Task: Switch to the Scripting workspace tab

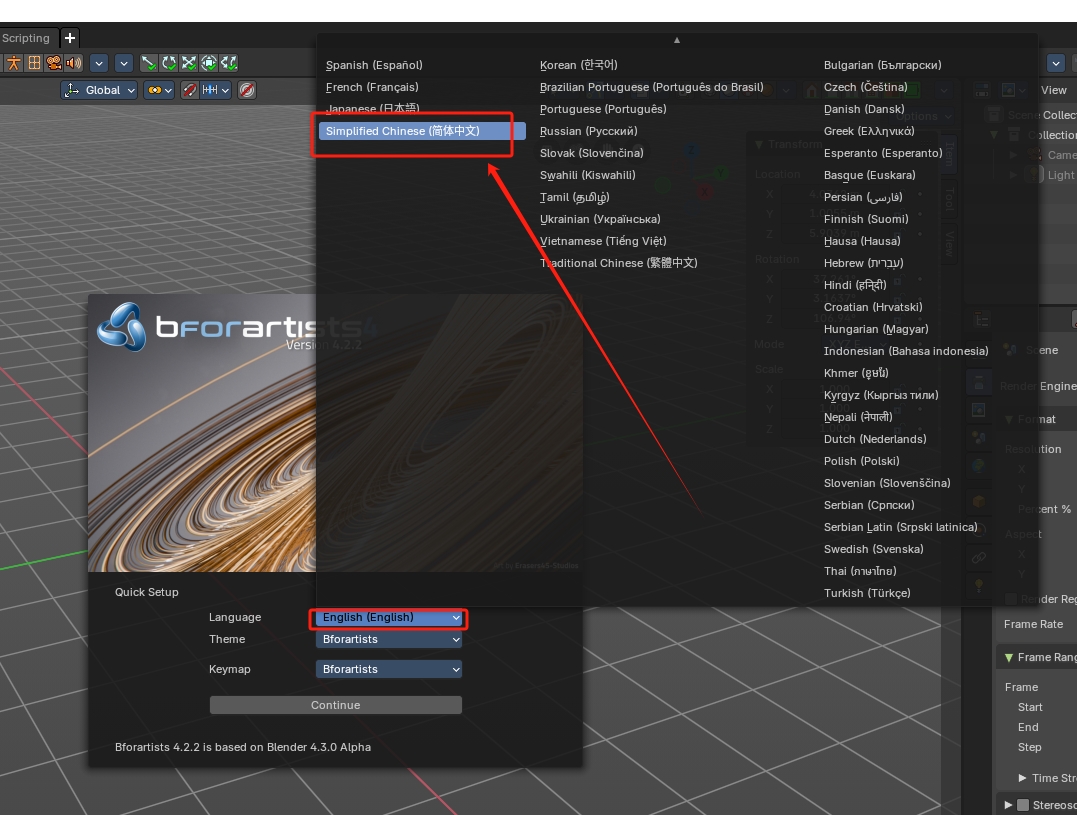Action: tap(26, 38)
